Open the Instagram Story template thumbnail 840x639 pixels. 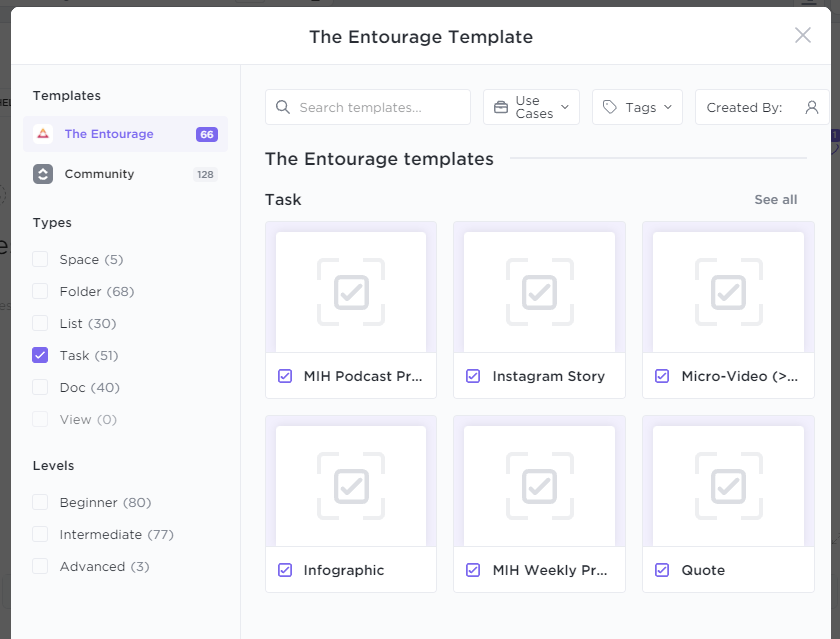click(x=539, y=292)
